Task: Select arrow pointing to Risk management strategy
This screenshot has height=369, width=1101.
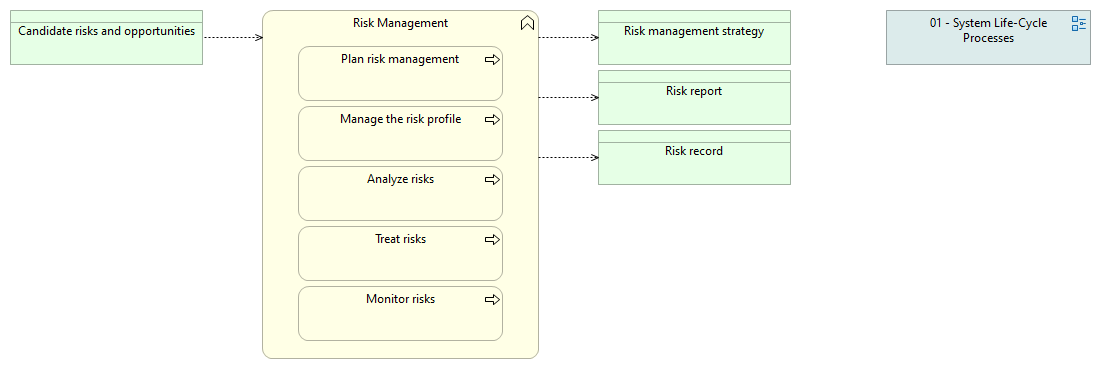Action: tap(568, 38)
